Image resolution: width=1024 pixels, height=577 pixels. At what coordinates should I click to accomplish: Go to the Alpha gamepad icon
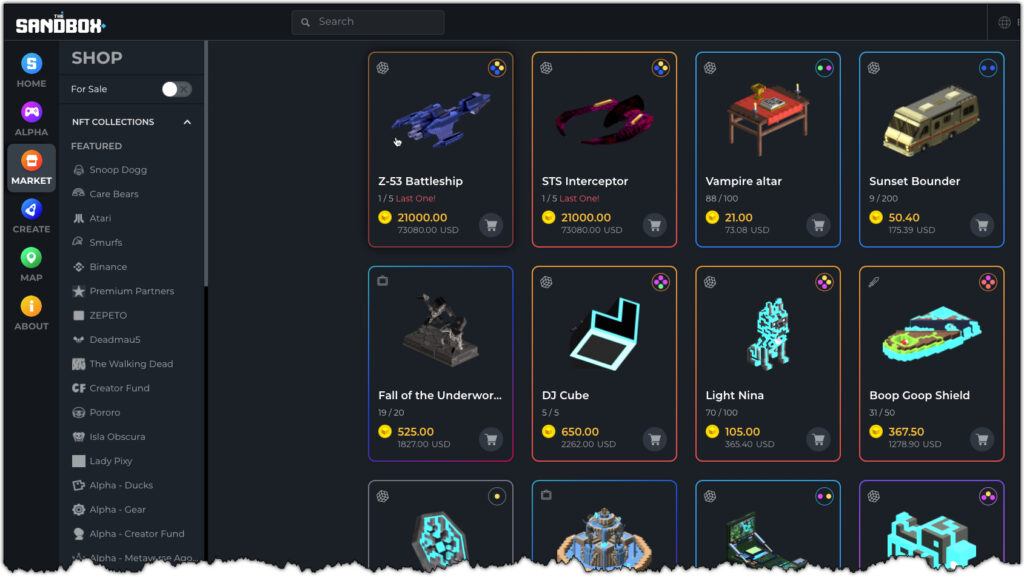31,112
